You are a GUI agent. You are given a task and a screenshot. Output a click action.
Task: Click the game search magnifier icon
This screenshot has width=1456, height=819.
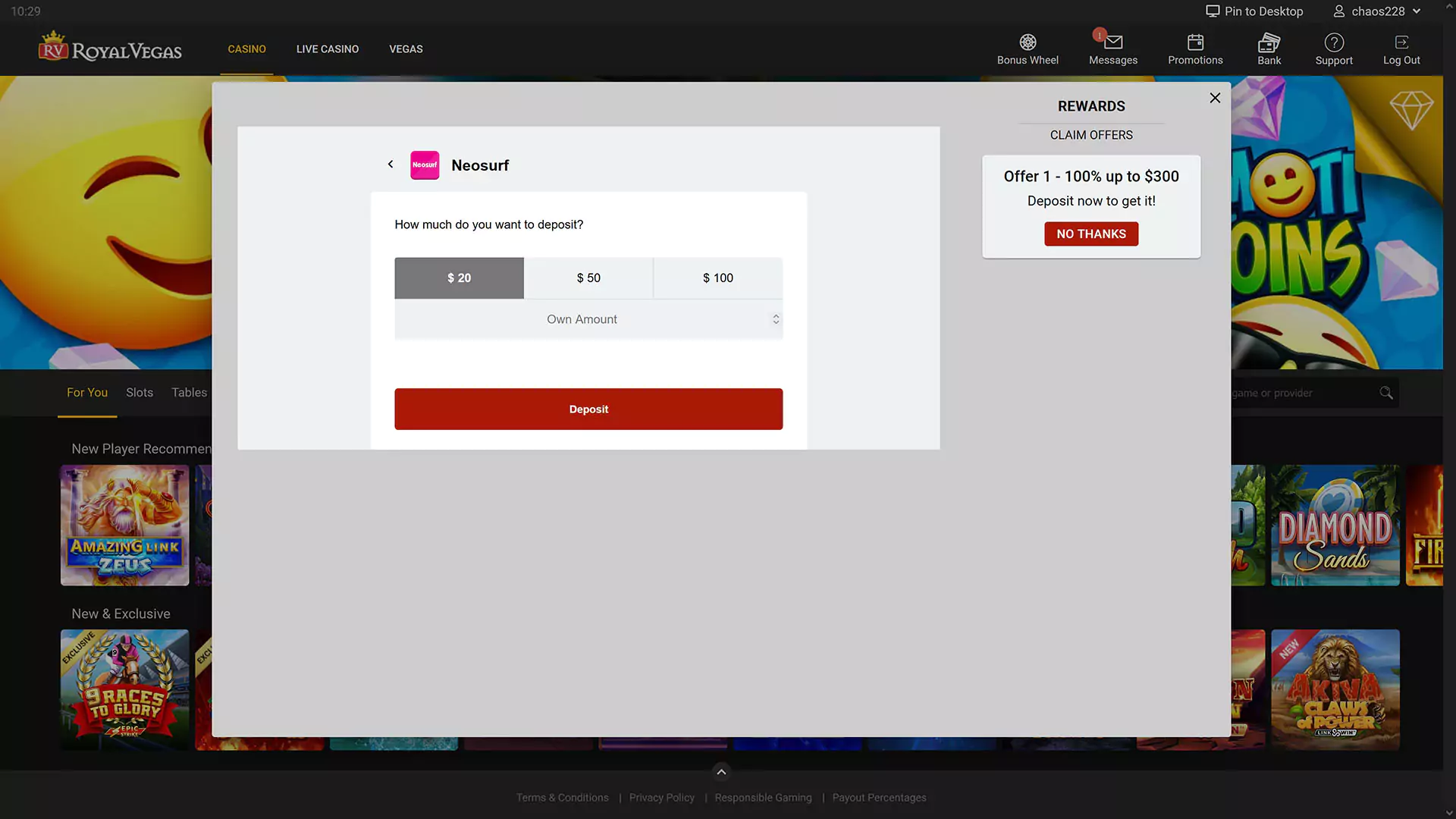click(1386, 393)
